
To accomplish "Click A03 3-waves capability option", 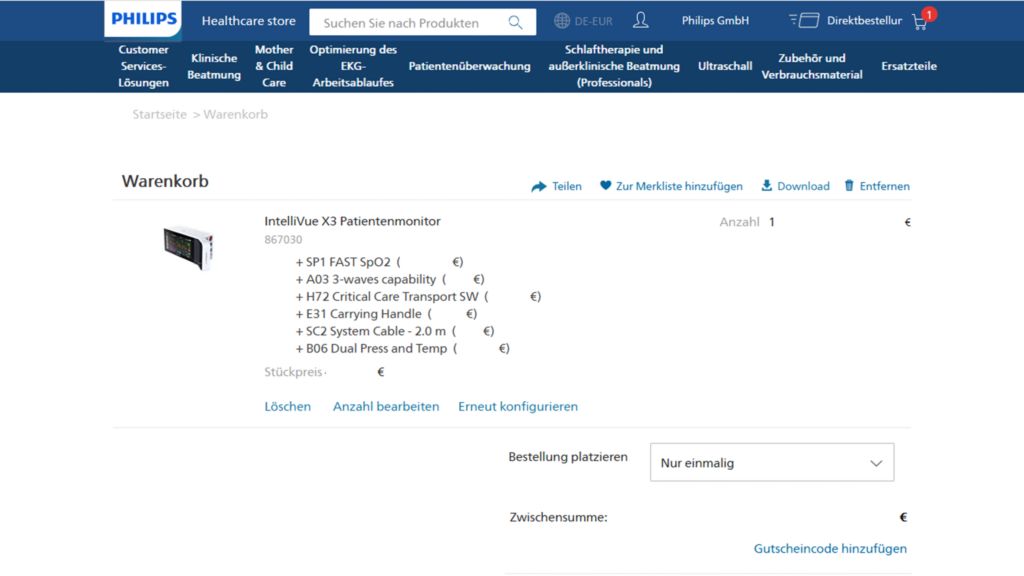I will tap(389, 279).
